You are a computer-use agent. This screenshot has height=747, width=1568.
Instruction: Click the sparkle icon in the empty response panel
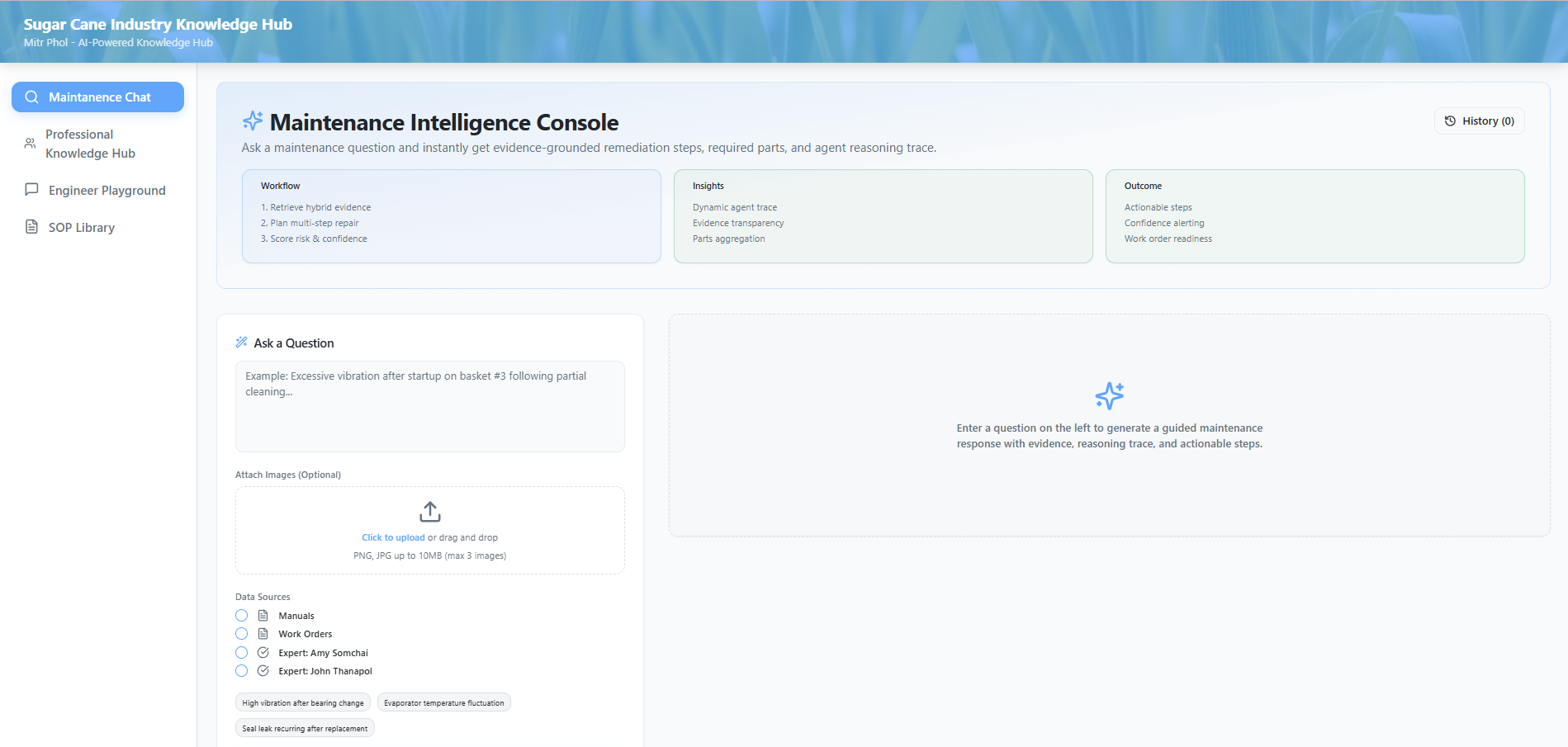[1110, 395]
